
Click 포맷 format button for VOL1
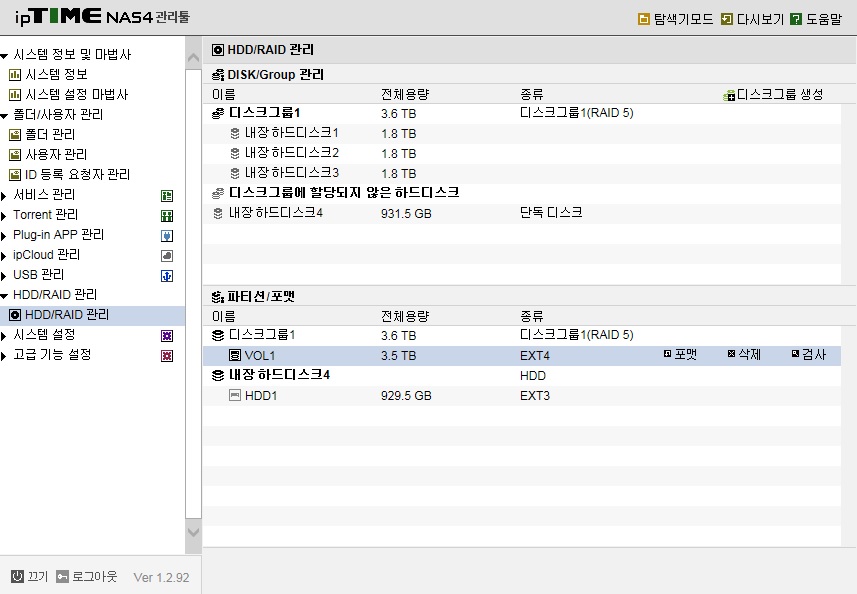pyautogui.click(x=680, y=355)
